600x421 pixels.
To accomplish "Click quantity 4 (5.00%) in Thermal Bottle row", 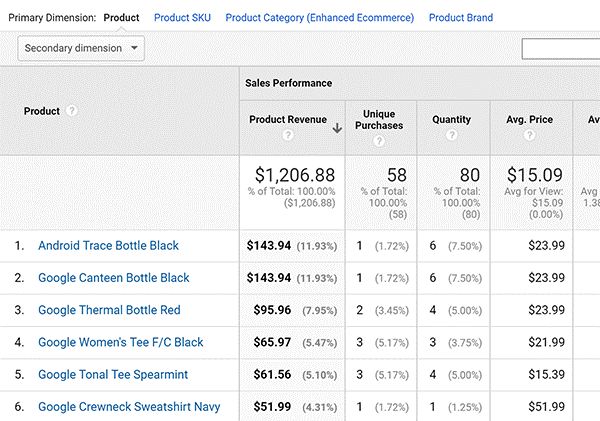I will point(455,310).
